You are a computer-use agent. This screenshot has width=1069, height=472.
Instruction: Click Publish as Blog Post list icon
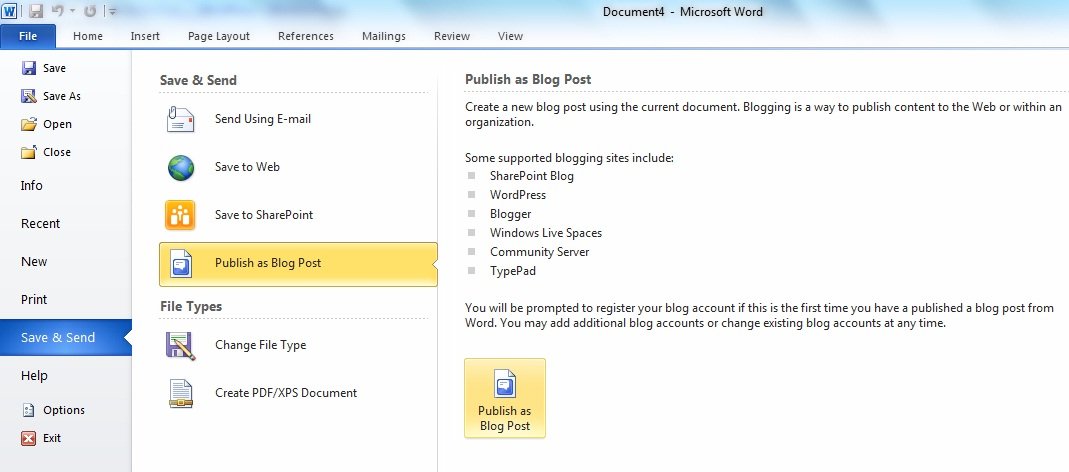[x=181, y=264]
